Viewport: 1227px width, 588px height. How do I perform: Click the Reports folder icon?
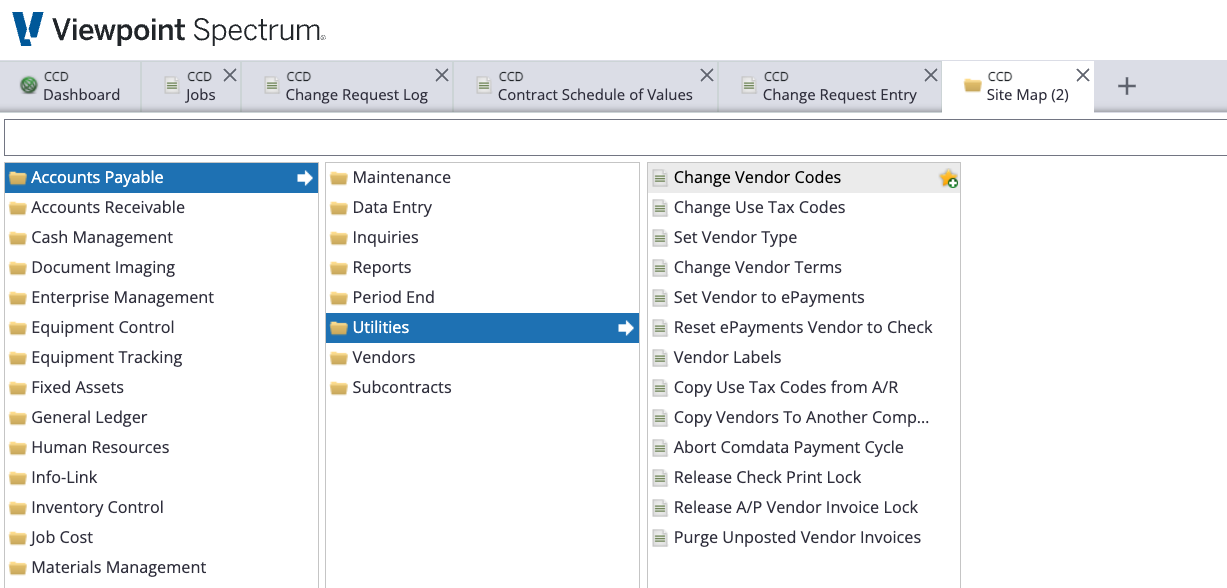pos(339,268)
